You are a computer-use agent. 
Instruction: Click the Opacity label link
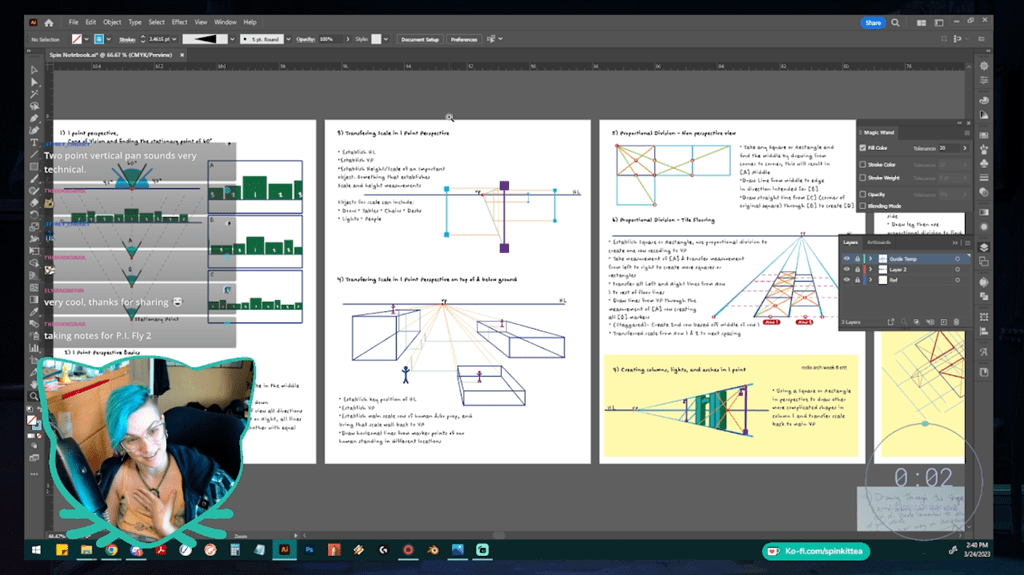point(305,39)
